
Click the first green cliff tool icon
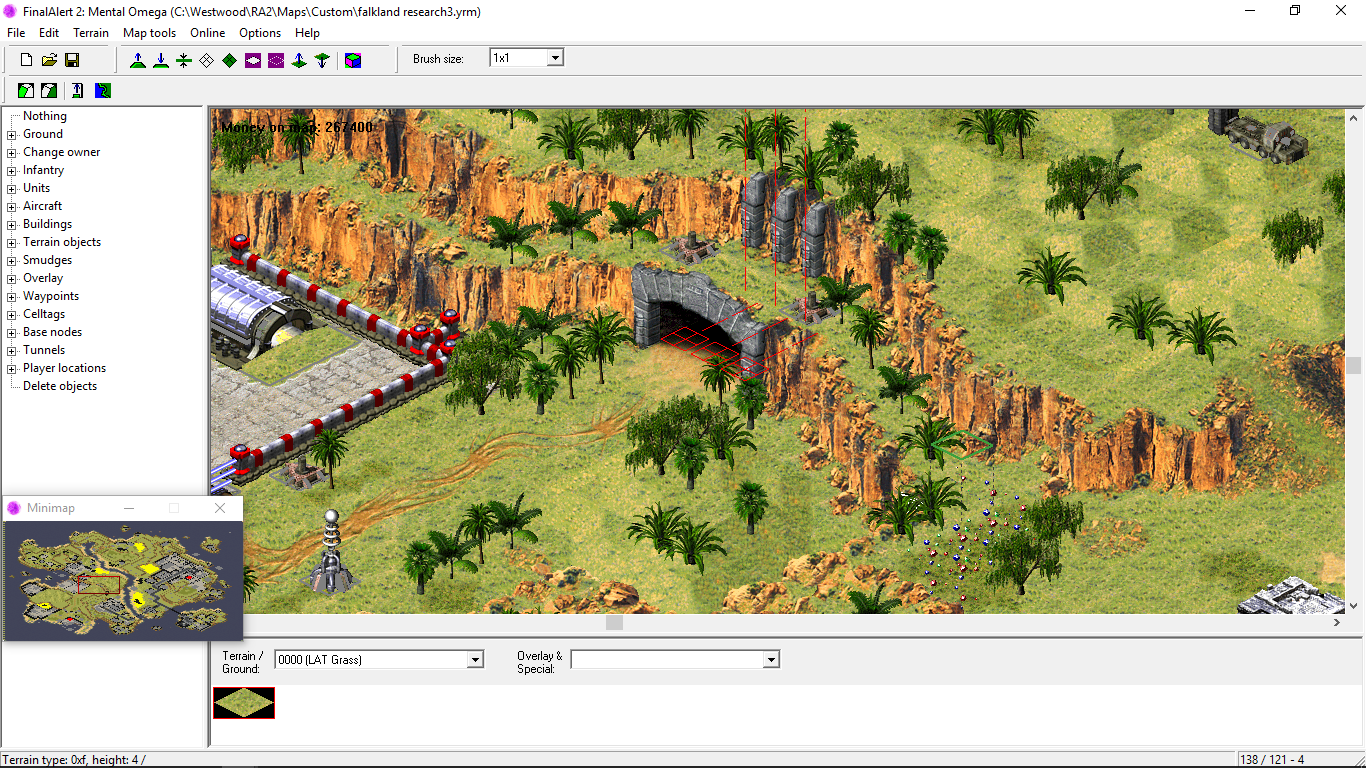pyautogui.click(x=27, y=90)
